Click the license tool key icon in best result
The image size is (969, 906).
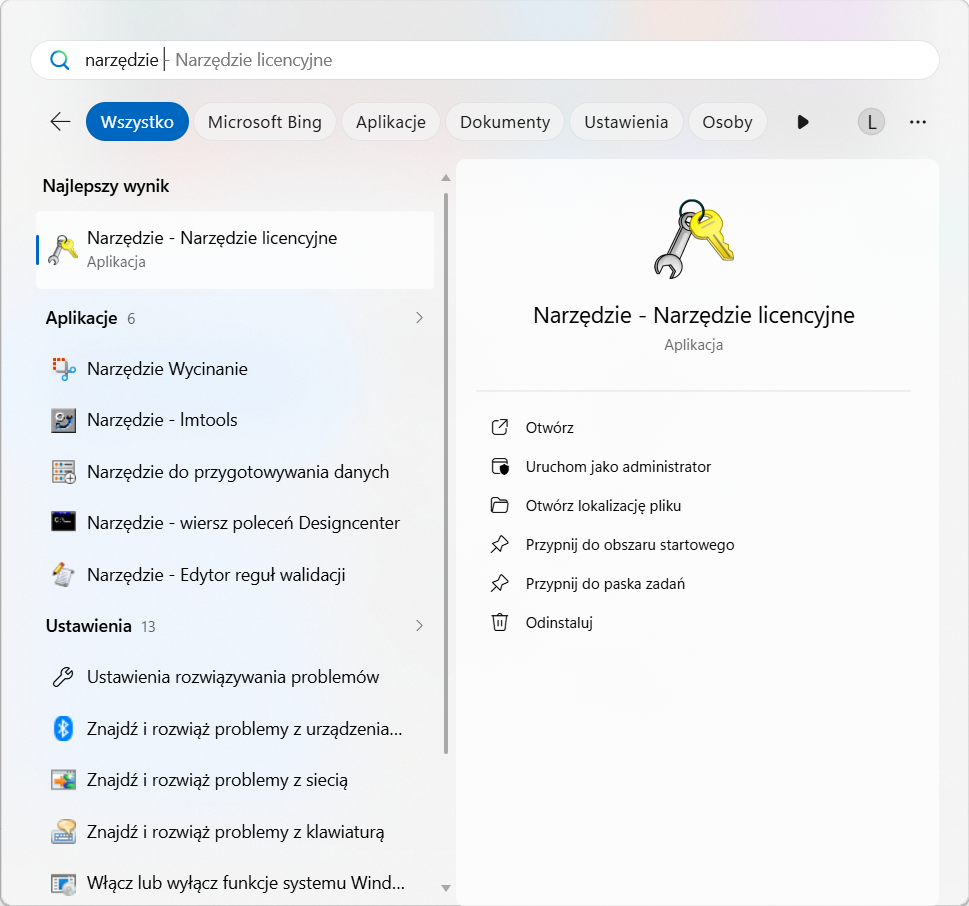[64, 250]
